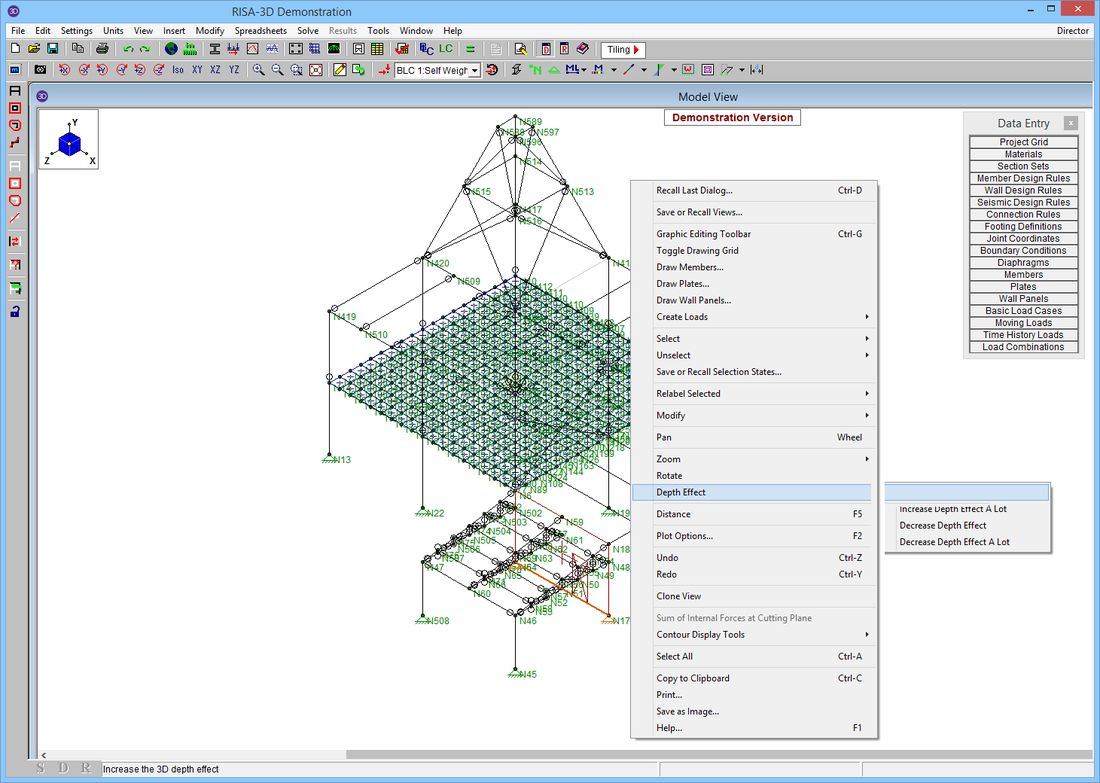Viewport: 1100px width, 783px height.
Task: Click the LC load combinations icon
Action: (445, 49)
